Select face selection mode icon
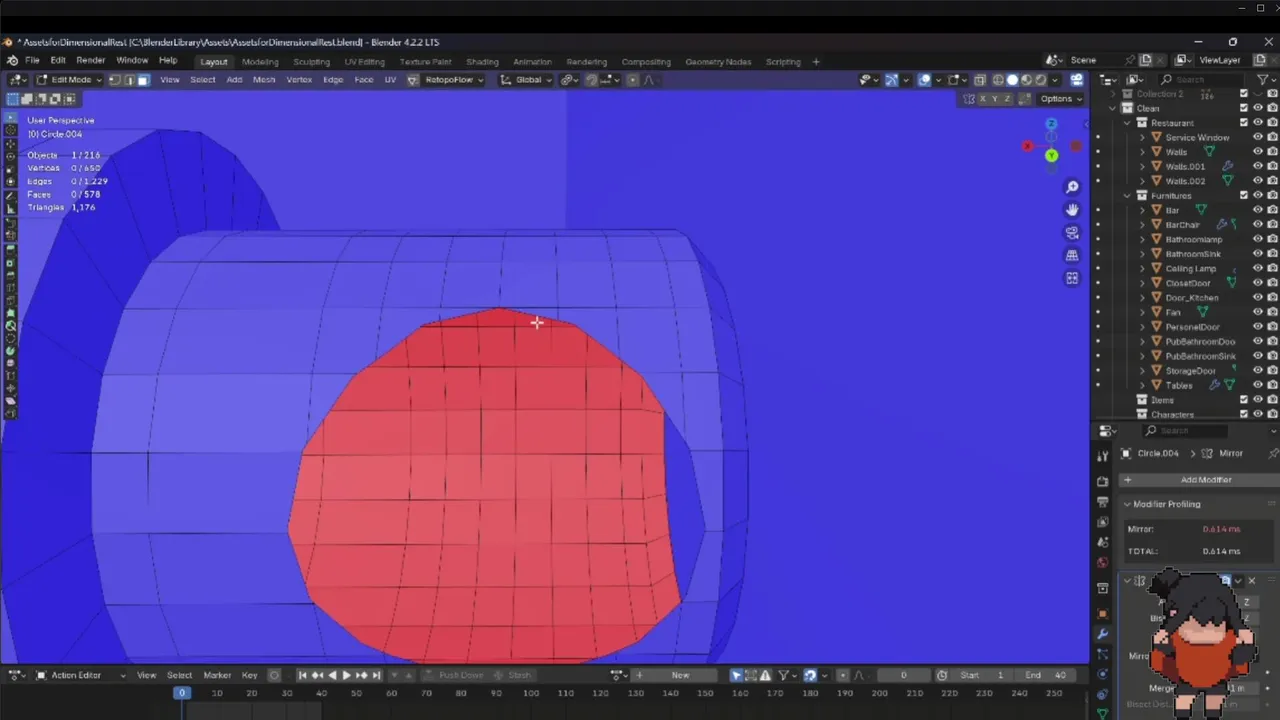Viewport: 1280px width, 720px height. (x=143, y=80)
